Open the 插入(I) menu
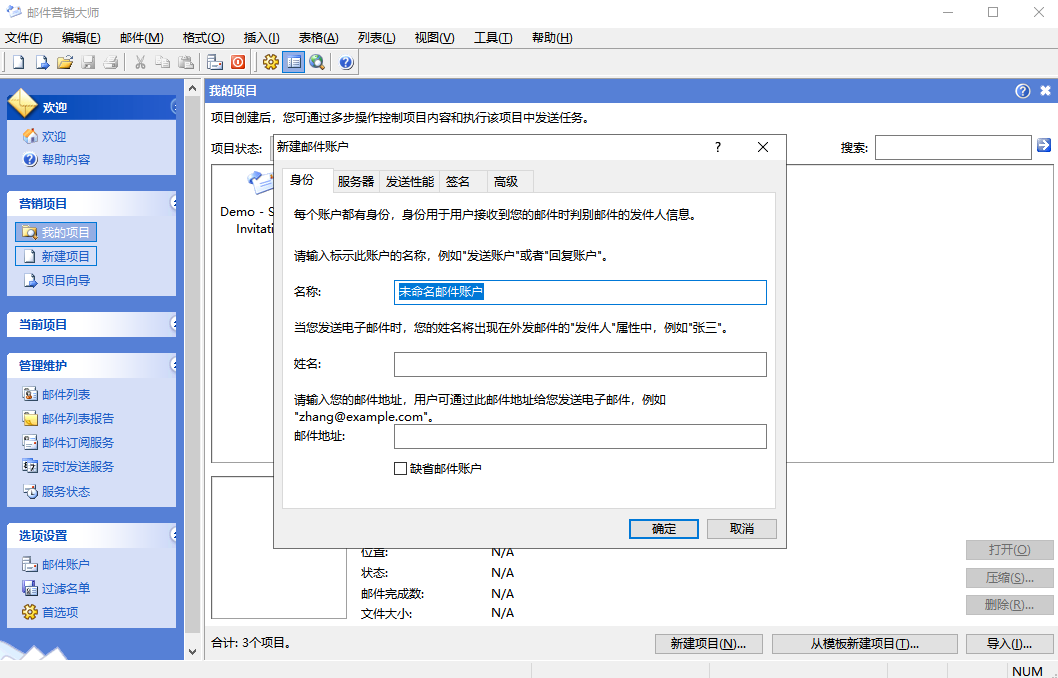This screenshot has height=678, width=1058. [262, 38]
